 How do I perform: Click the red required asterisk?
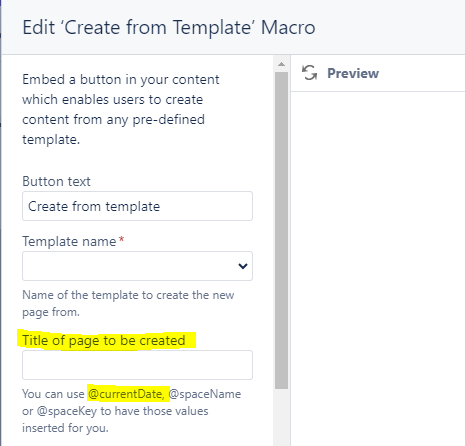(x=121, y=239)
